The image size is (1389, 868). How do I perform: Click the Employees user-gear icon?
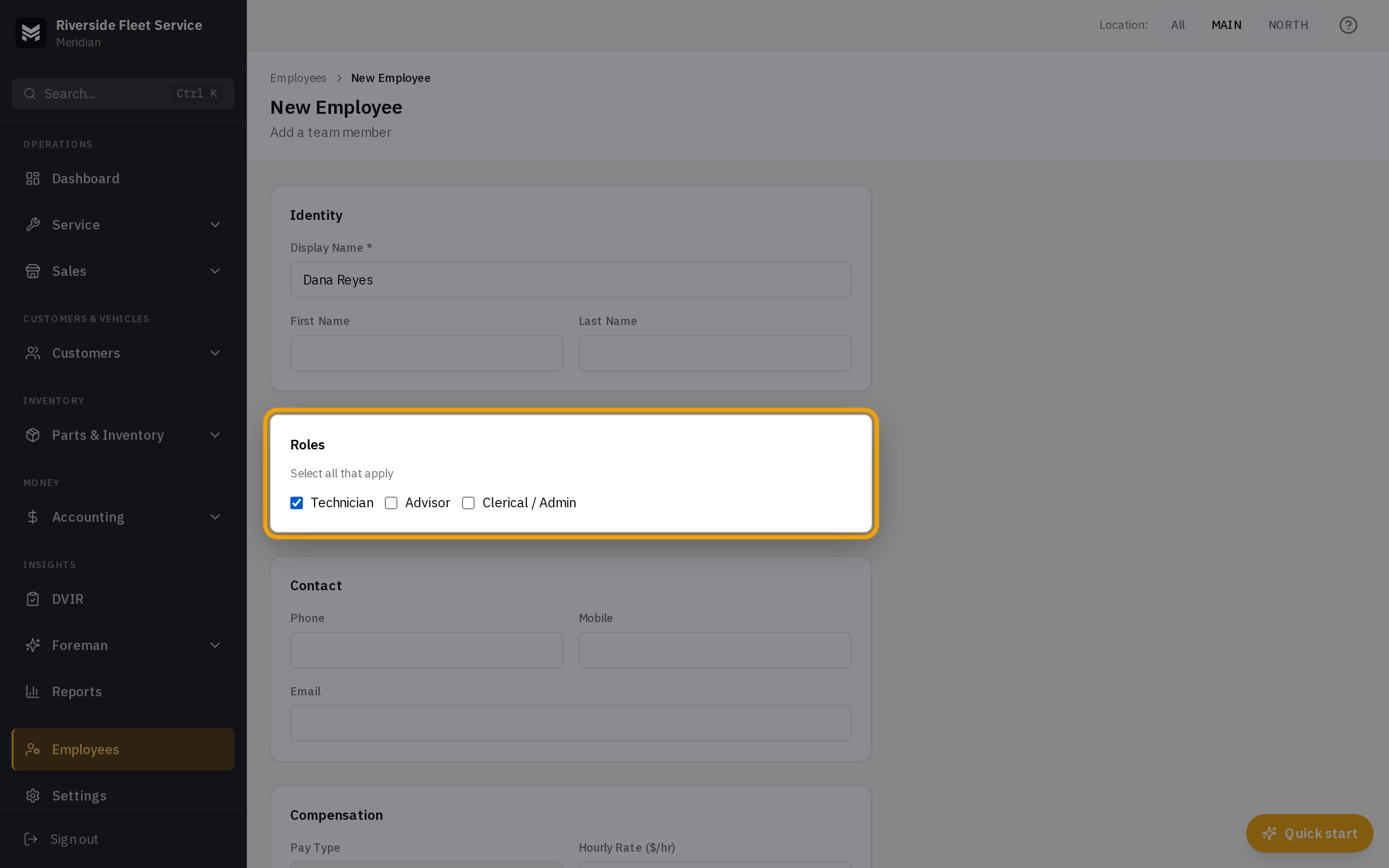(x=33, y=749)
